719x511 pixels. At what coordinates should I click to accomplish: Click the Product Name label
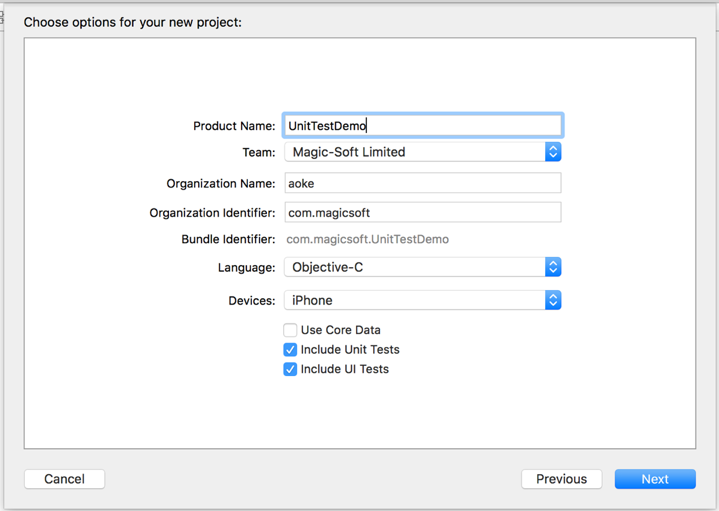point(234,126)
